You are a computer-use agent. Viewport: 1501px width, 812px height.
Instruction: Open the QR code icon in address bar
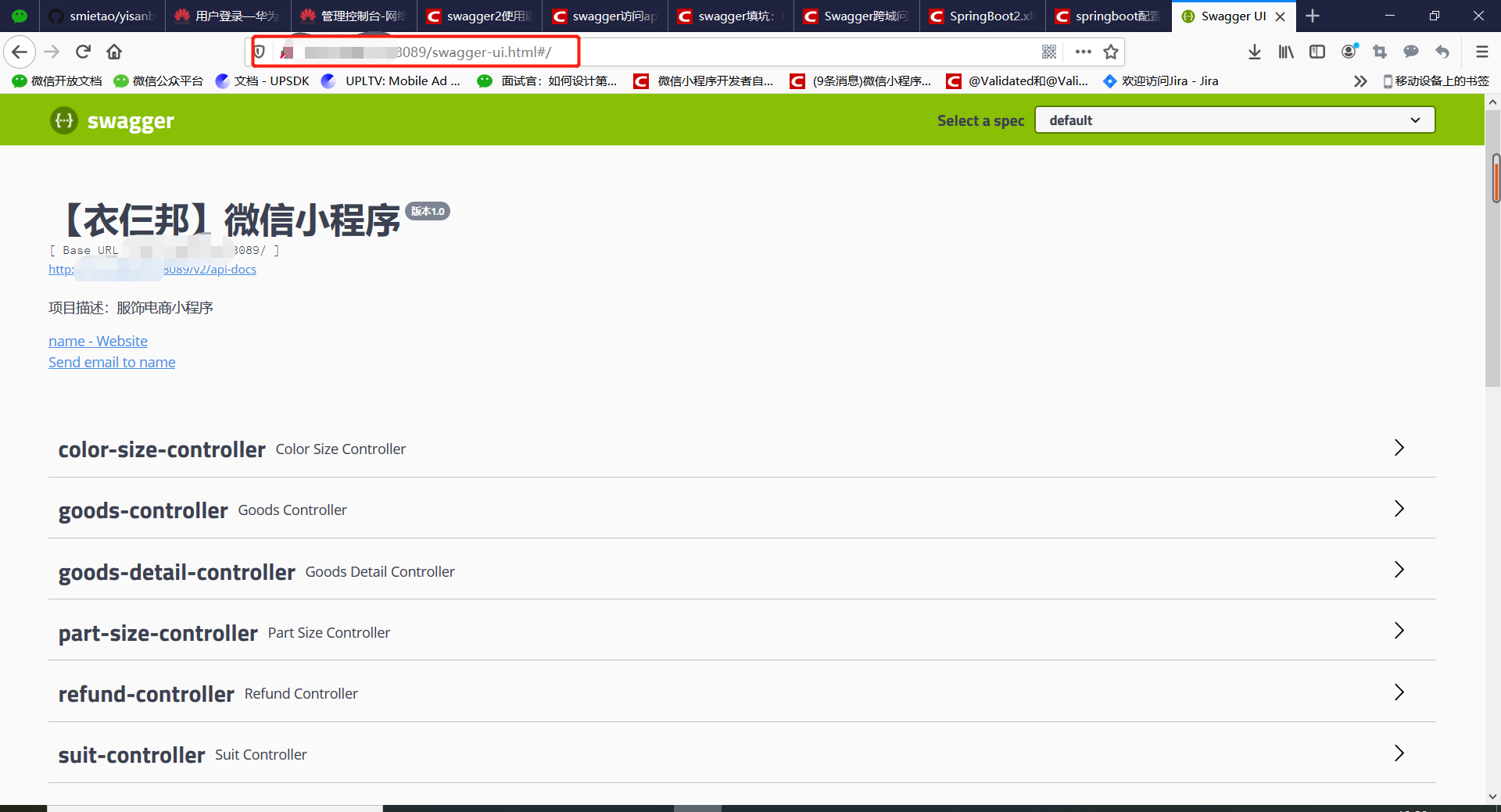[1049, 52]
